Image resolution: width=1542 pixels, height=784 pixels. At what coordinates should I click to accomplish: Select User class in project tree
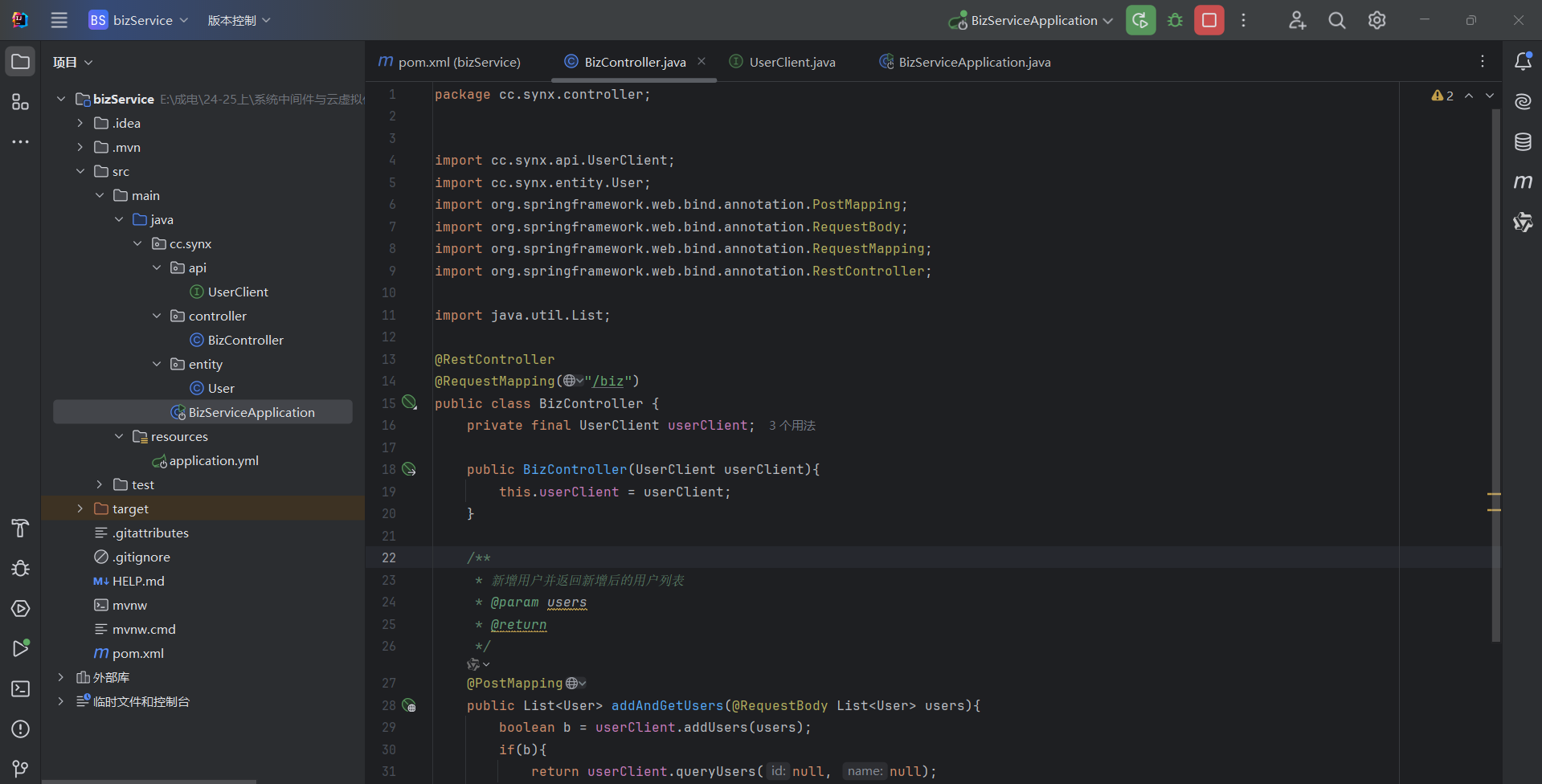pyautogui.click(x=213, y=388)
